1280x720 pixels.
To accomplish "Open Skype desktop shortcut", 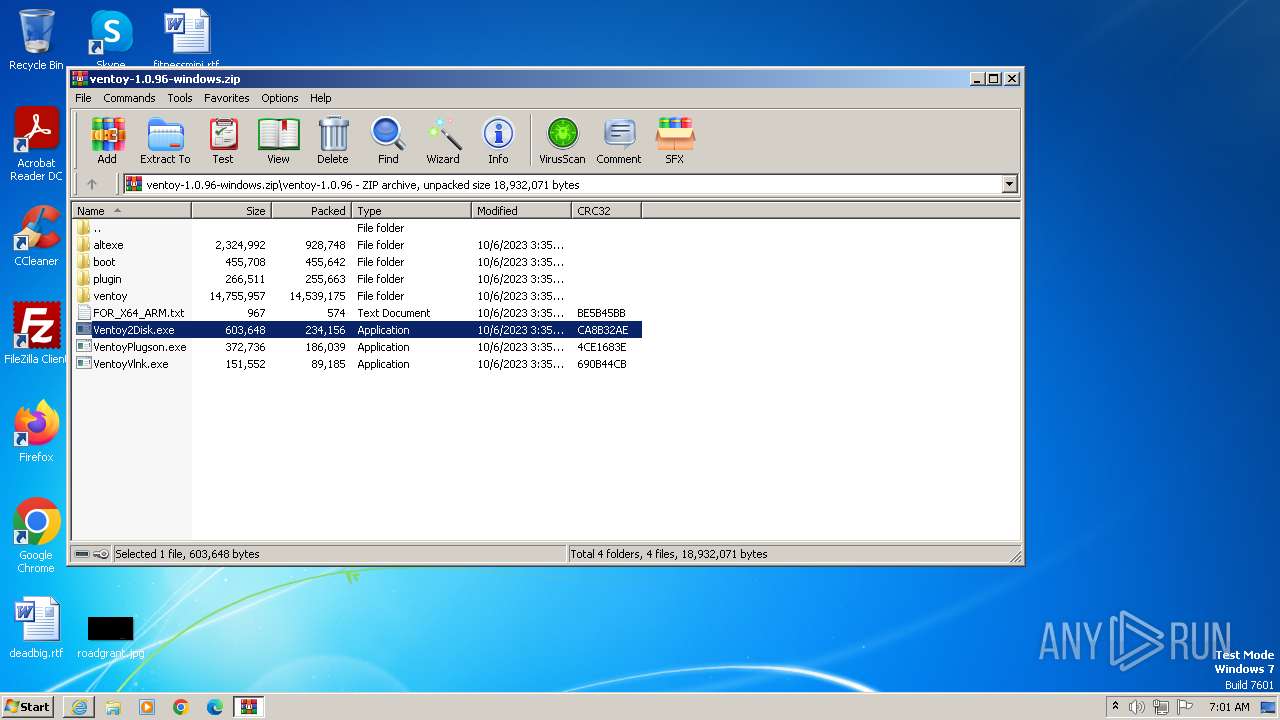I will click(110, 40).
